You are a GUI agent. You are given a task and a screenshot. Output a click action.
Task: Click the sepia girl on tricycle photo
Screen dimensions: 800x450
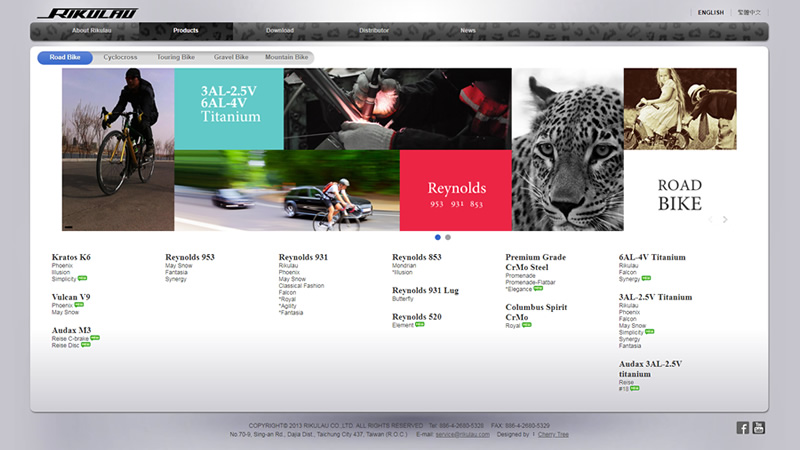(x=680, y=109)
